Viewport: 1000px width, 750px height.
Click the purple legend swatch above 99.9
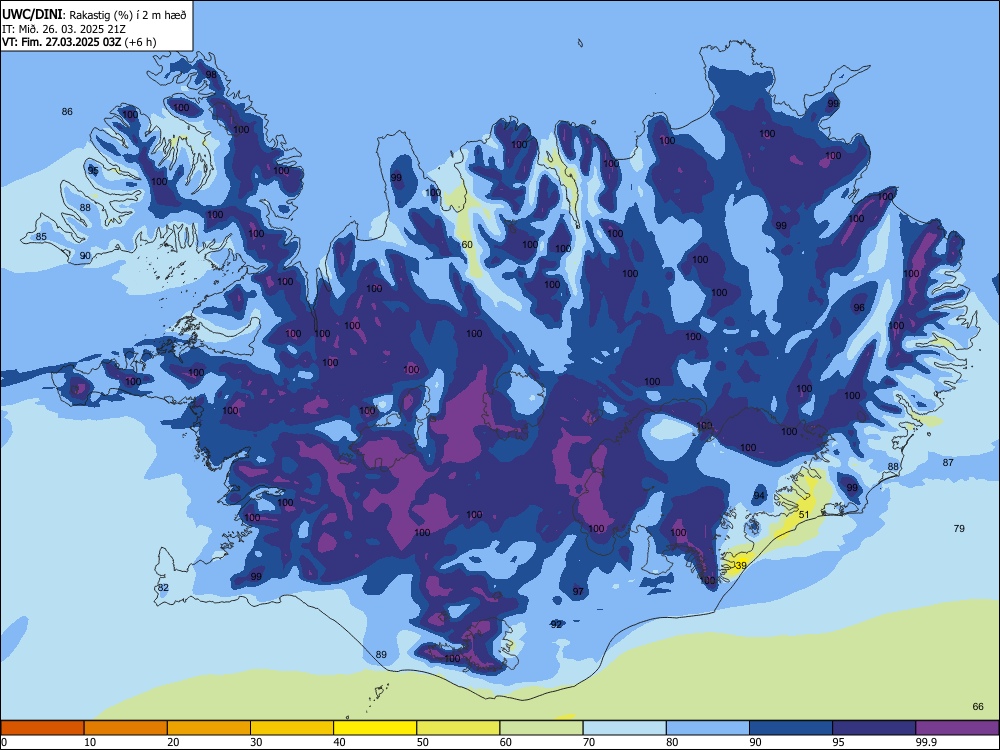click(957, 728)
